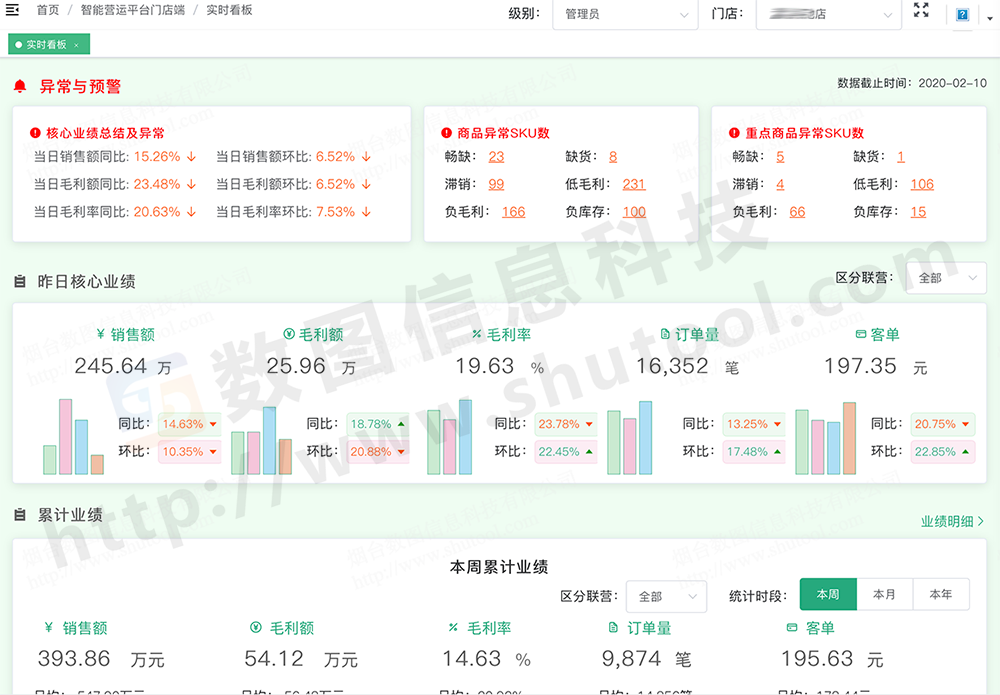Click the red alert icon beside 核心业绩总结及异常

coord(35,133)
